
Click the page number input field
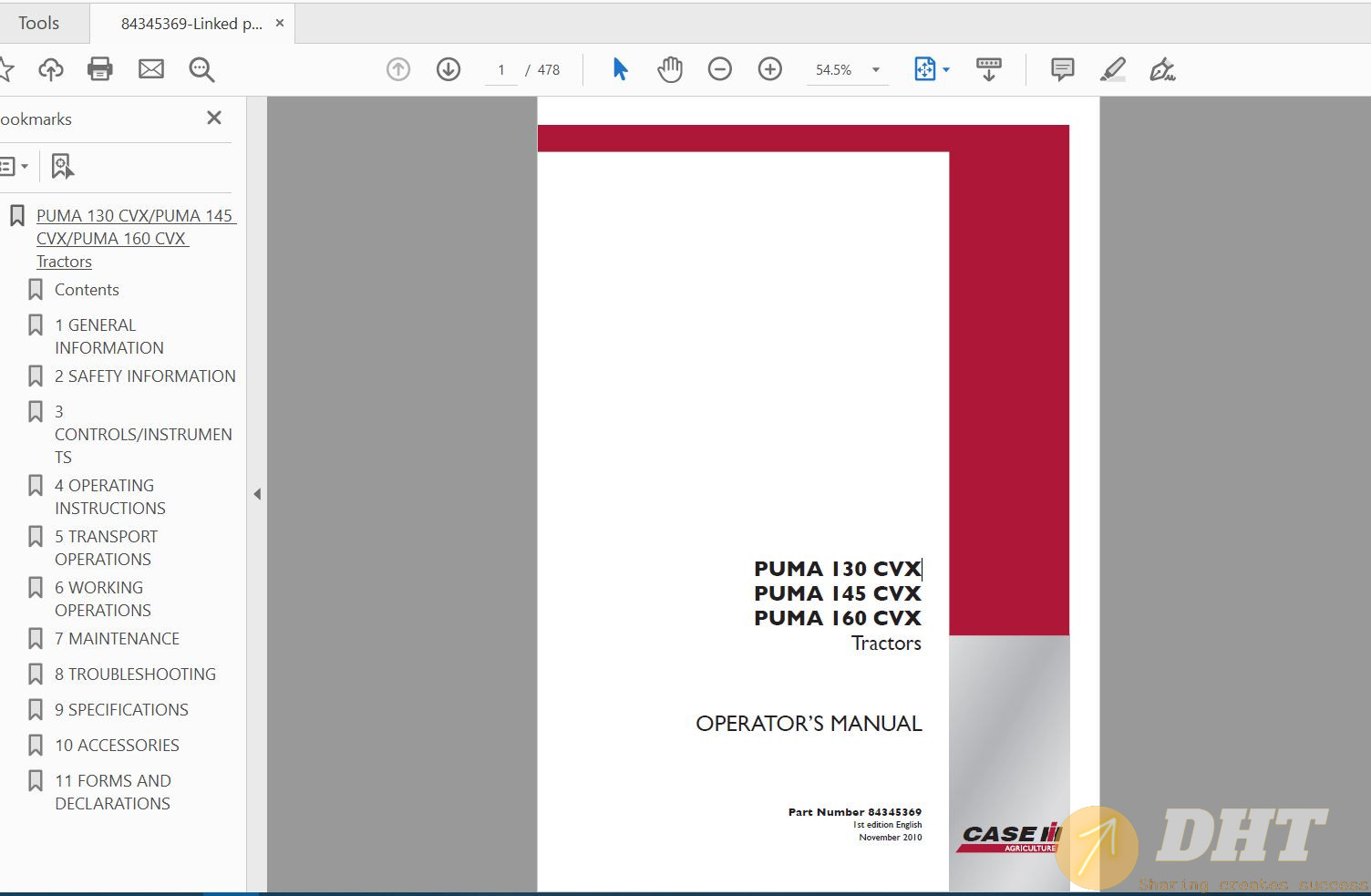501,70
